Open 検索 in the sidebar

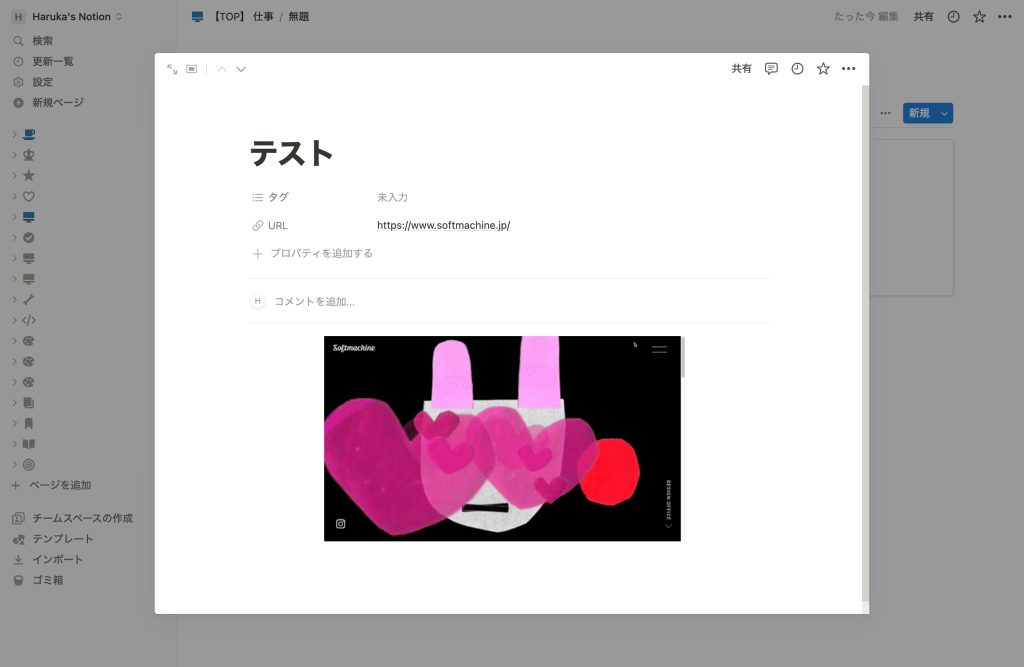coord(33,41)
